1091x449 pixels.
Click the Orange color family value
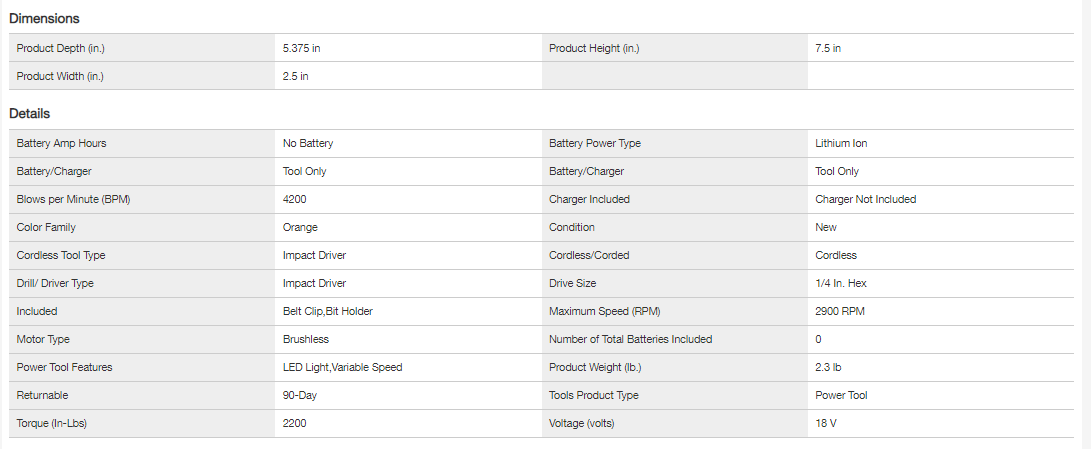click(x=300, y=227)
